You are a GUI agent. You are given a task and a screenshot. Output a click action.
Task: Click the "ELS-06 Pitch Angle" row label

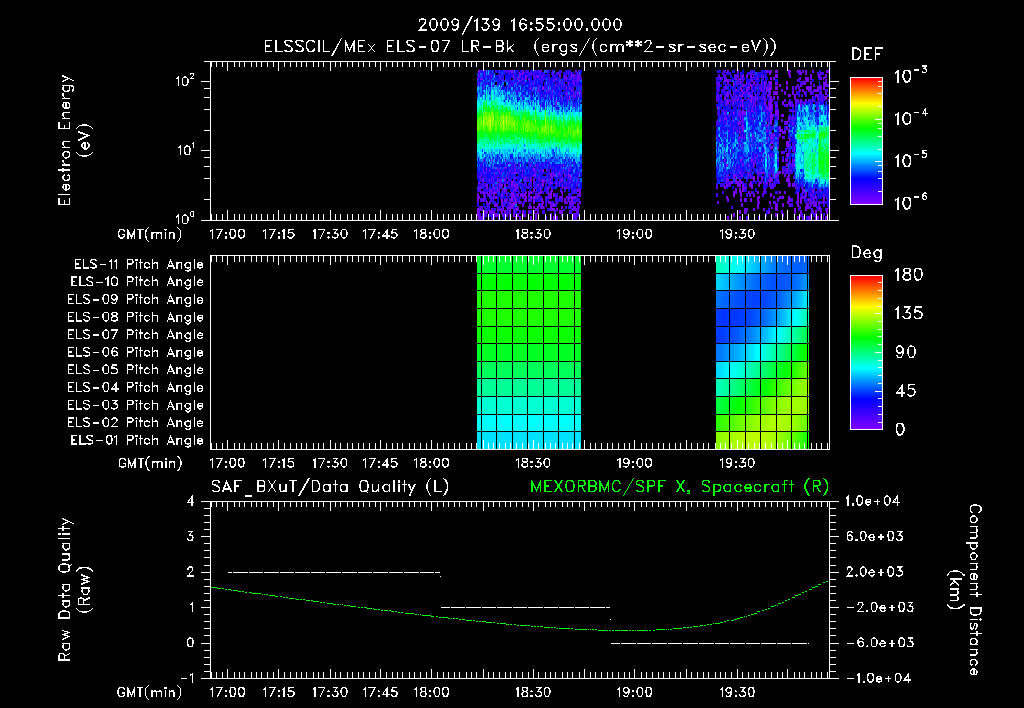point(135,352)
